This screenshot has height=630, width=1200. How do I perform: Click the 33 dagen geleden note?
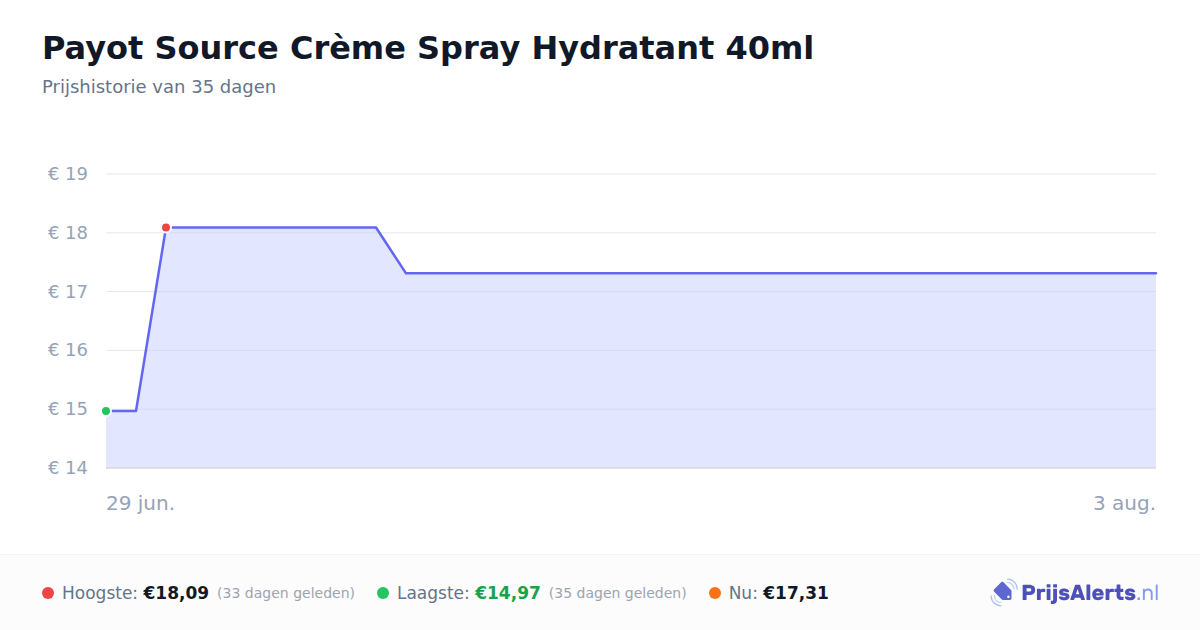click(286, 594)
